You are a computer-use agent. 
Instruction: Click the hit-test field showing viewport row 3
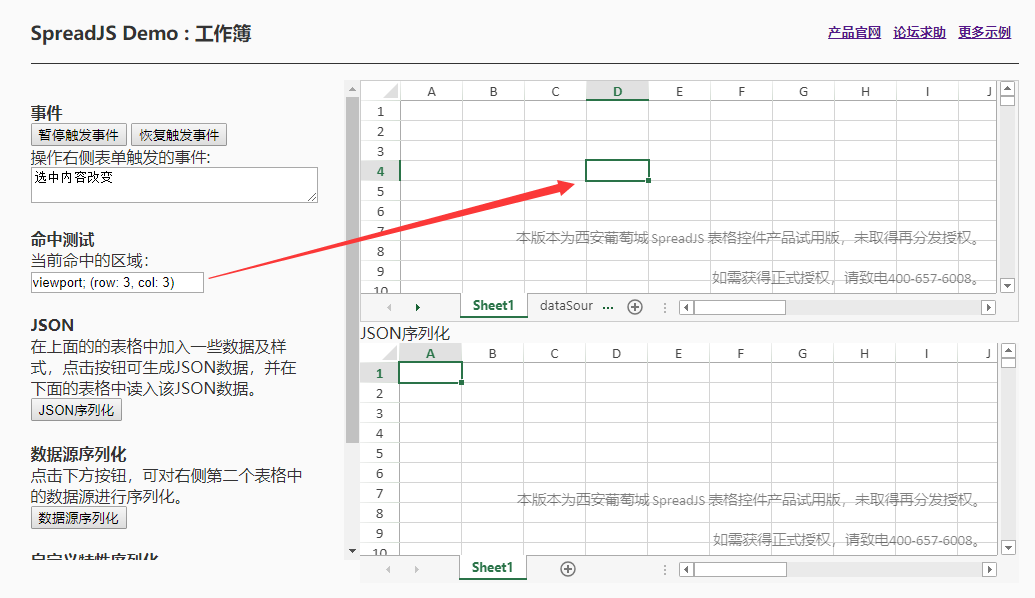[117, 282]
